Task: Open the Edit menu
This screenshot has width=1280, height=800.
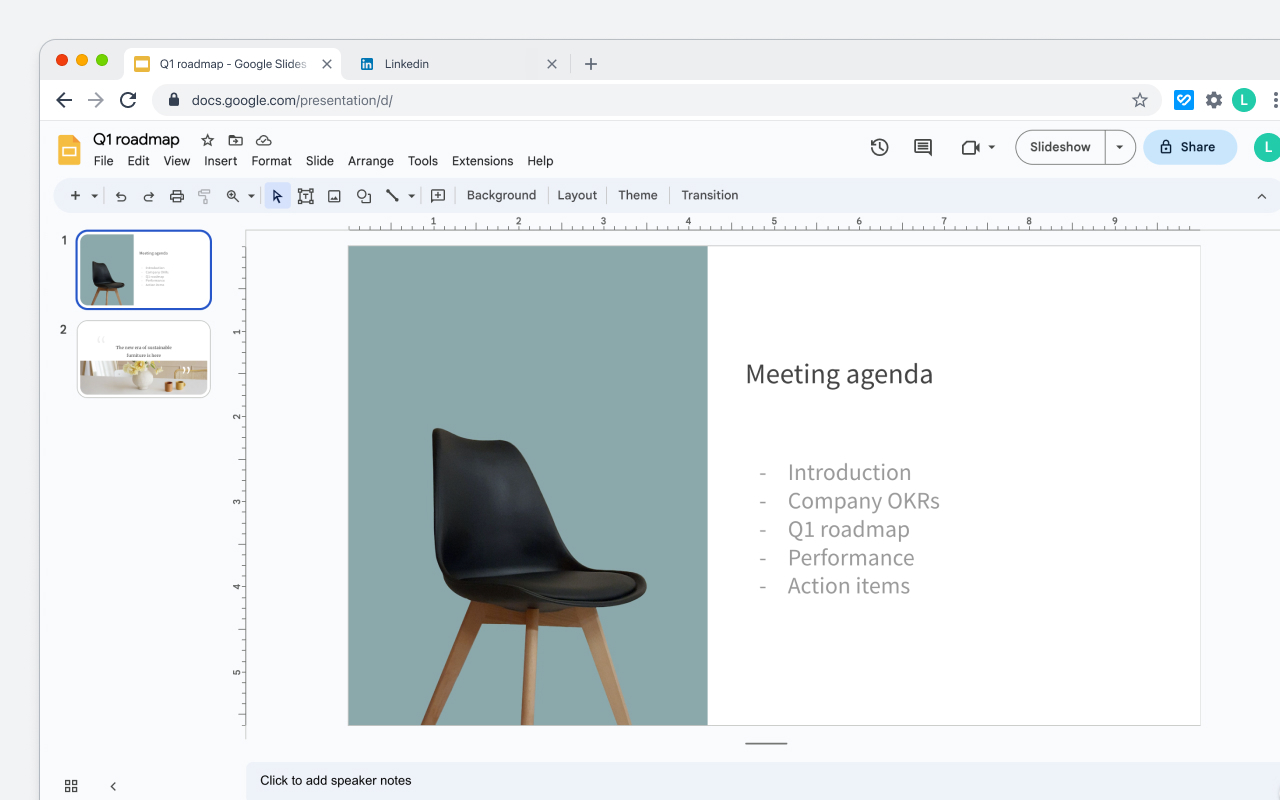Action: (138, 161)
